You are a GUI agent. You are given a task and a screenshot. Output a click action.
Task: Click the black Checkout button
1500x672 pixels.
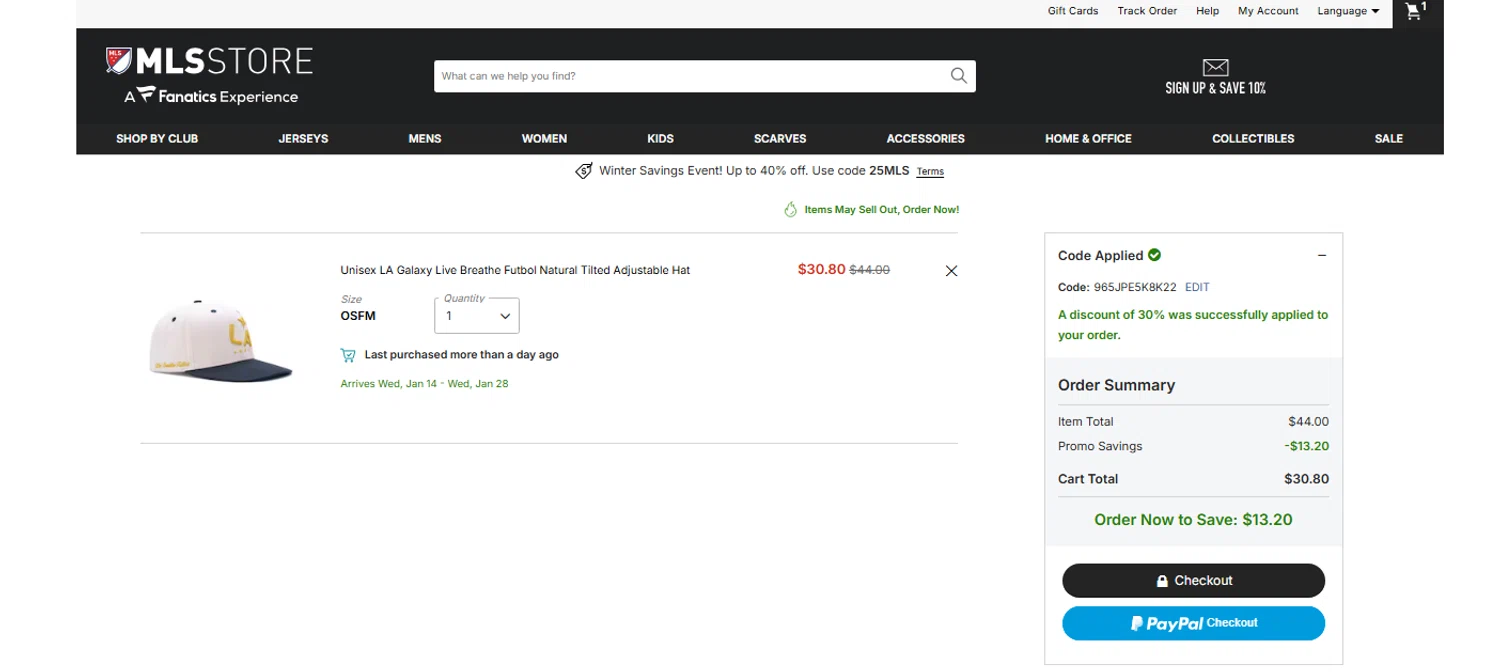click(1193, 581)
